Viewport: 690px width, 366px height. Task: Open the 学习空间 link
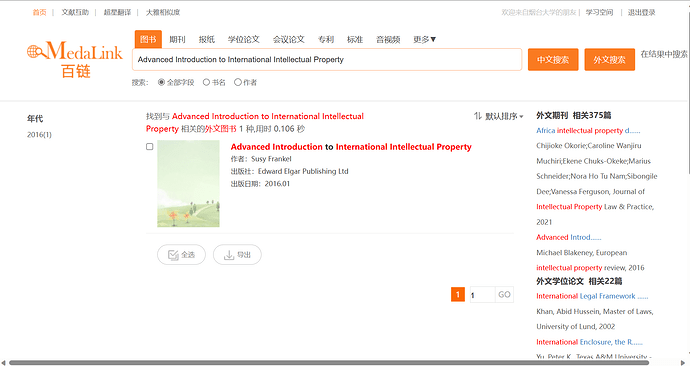[599, 12]
